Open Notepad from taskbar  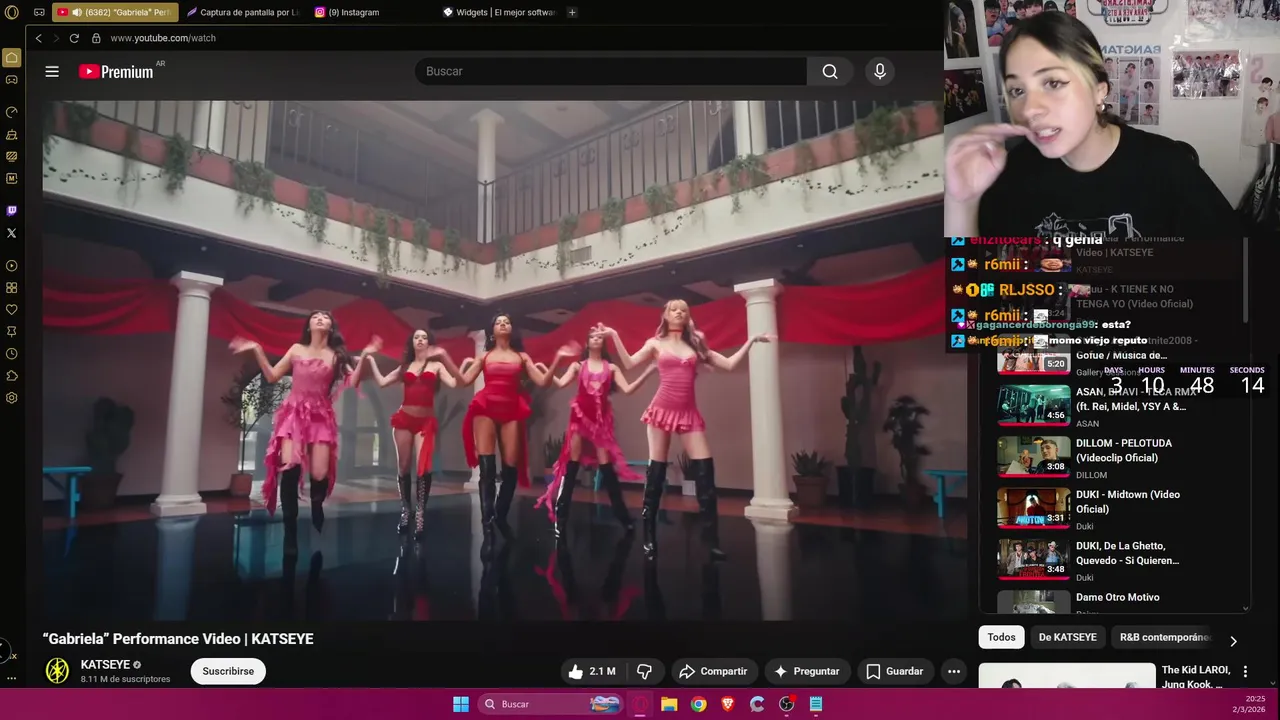pos(816,704)
